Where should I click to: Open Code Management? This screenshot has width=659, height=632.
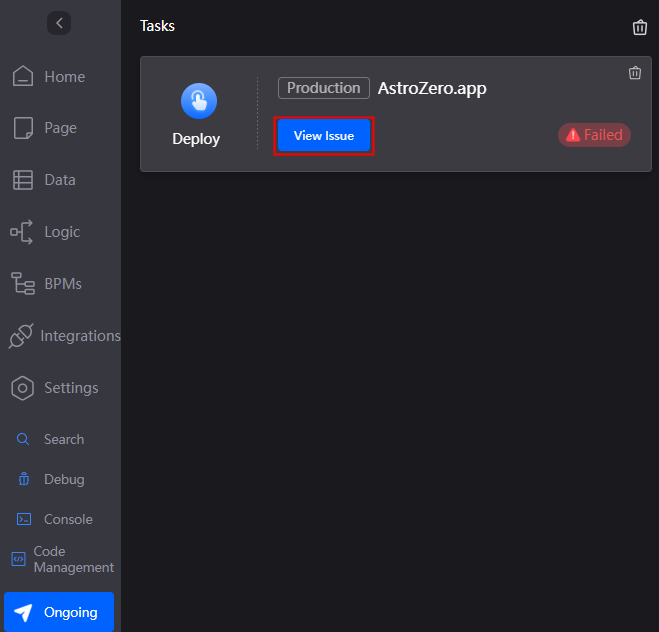(x=62, y=559)
